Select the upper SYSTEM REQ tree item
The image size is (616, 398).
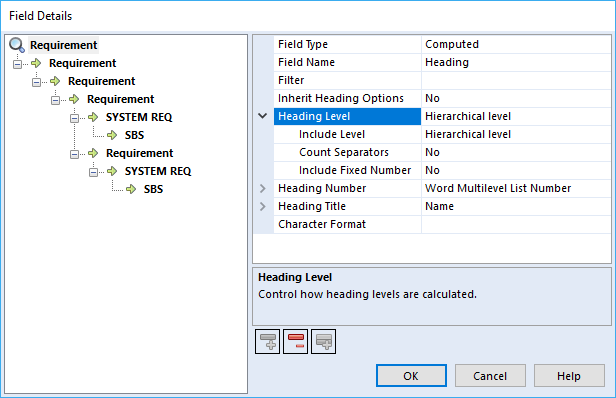(139, 117)
